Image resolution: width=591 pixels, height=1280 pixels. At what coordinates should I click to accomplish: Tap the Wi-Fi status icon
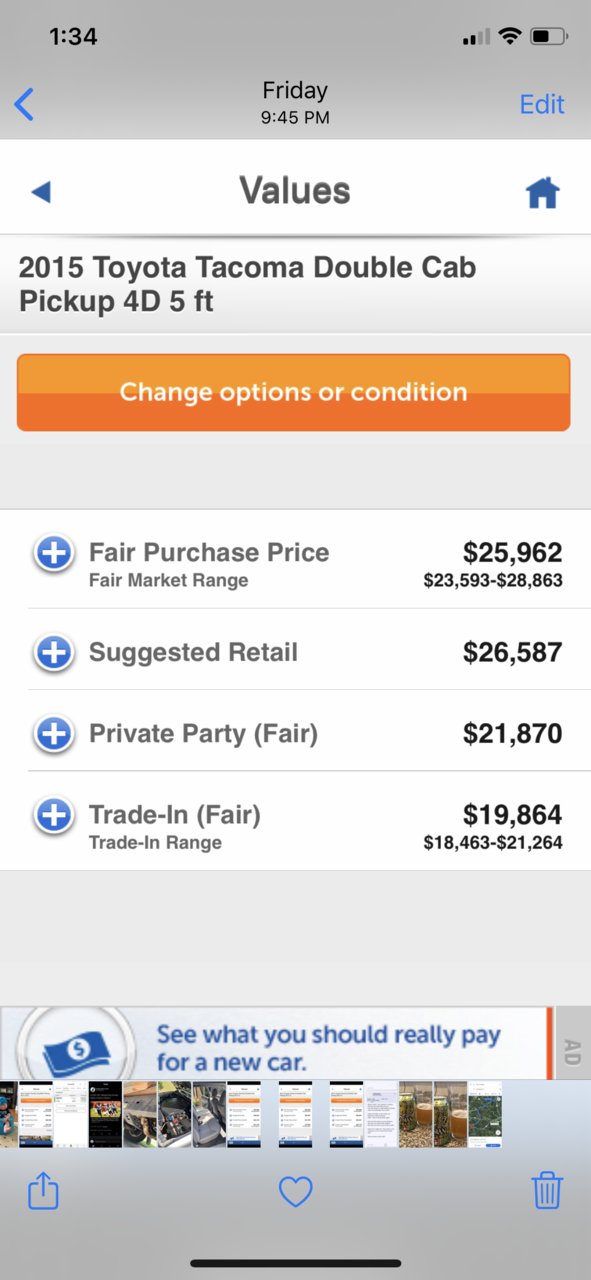point(510,37)
